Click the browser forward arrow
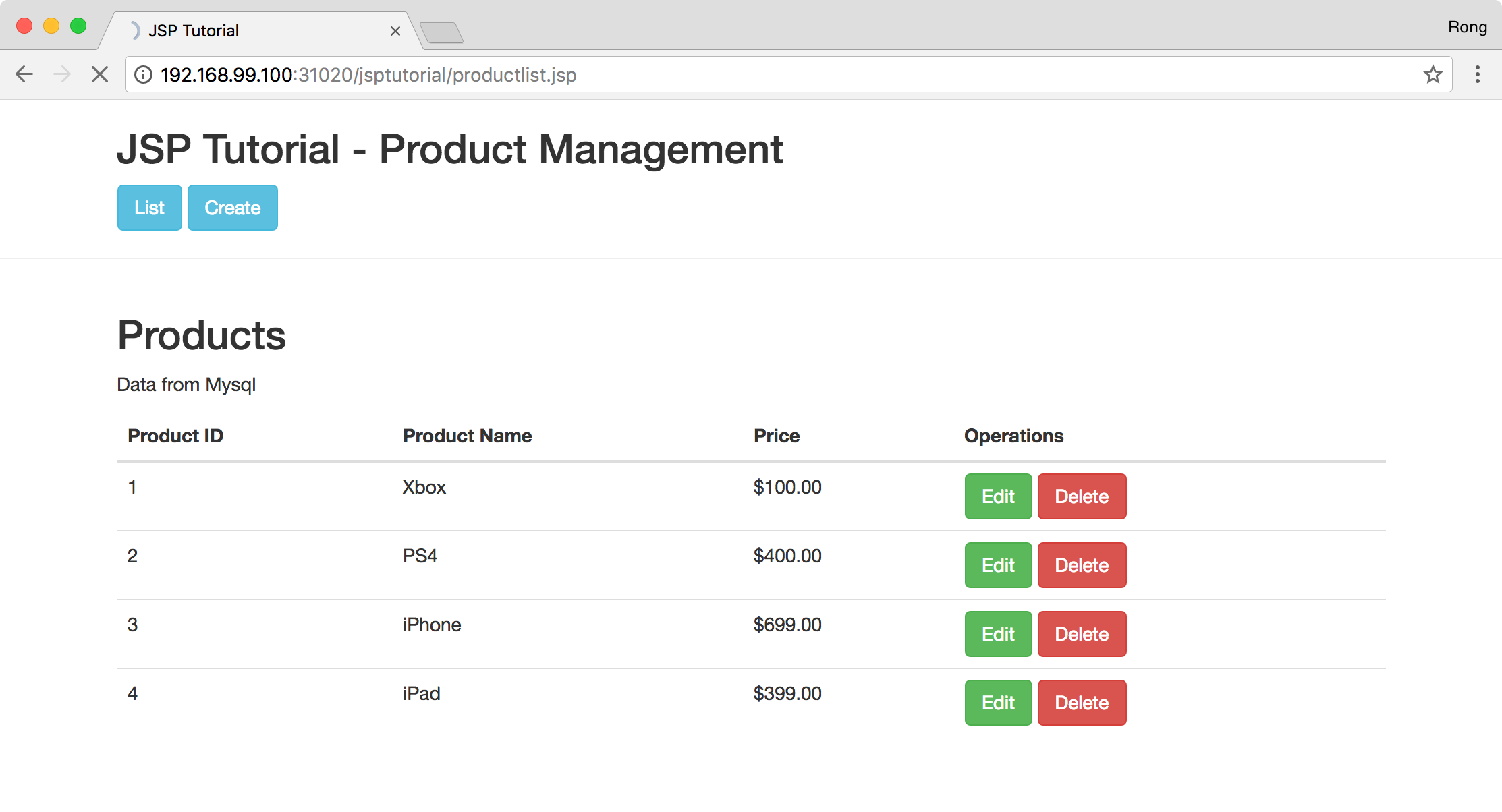 tap(62, 74)
